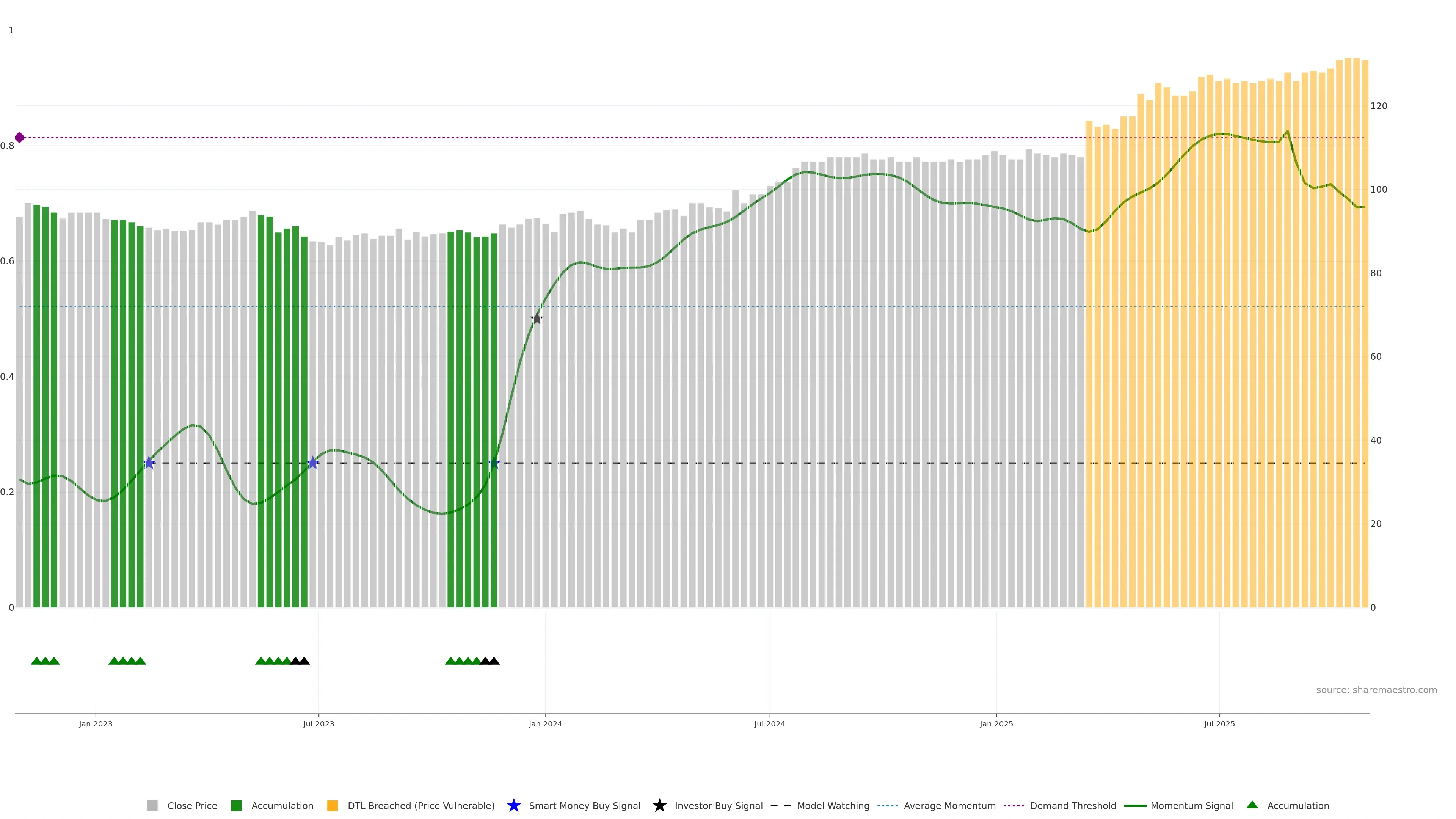Click the blue star before Jan 2024
Screen dimensions: 1456x819
[x=494, y=463]
